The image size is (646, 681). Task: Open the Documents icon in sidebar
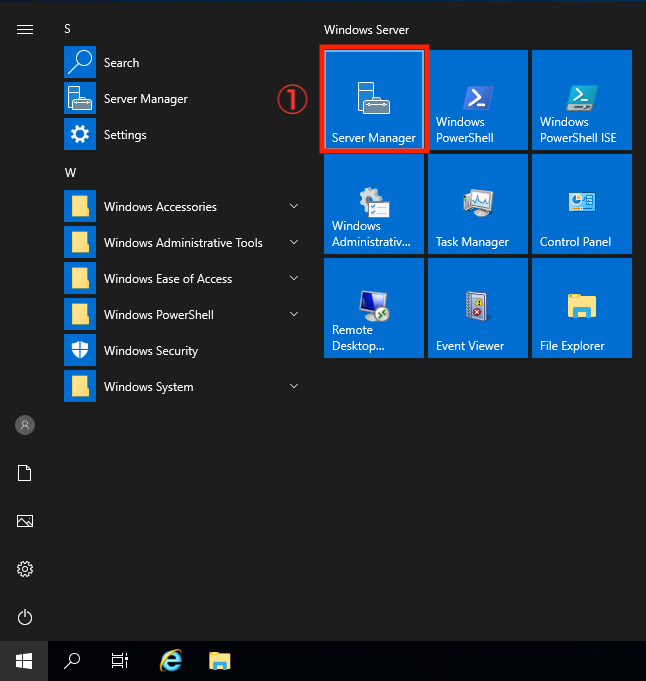coord(25,473)
